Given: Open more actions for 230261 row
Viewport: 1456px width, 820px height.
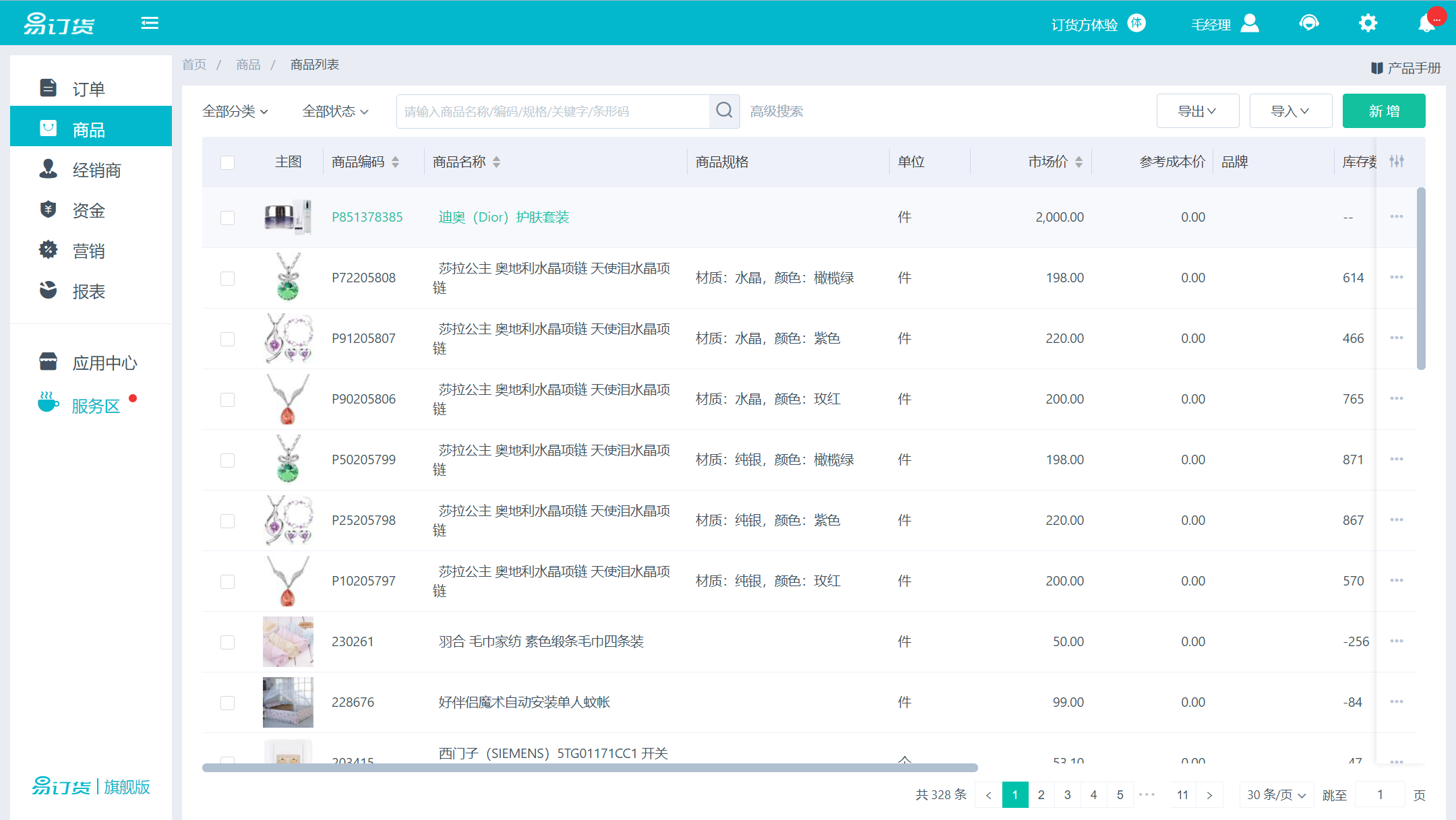Looking at the screenshot, I should click(x=1397, y=641).
